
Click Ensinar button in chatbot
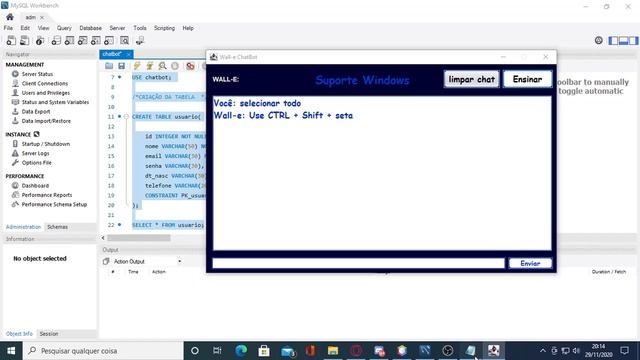pyautogui.click(x=527, y=79)
